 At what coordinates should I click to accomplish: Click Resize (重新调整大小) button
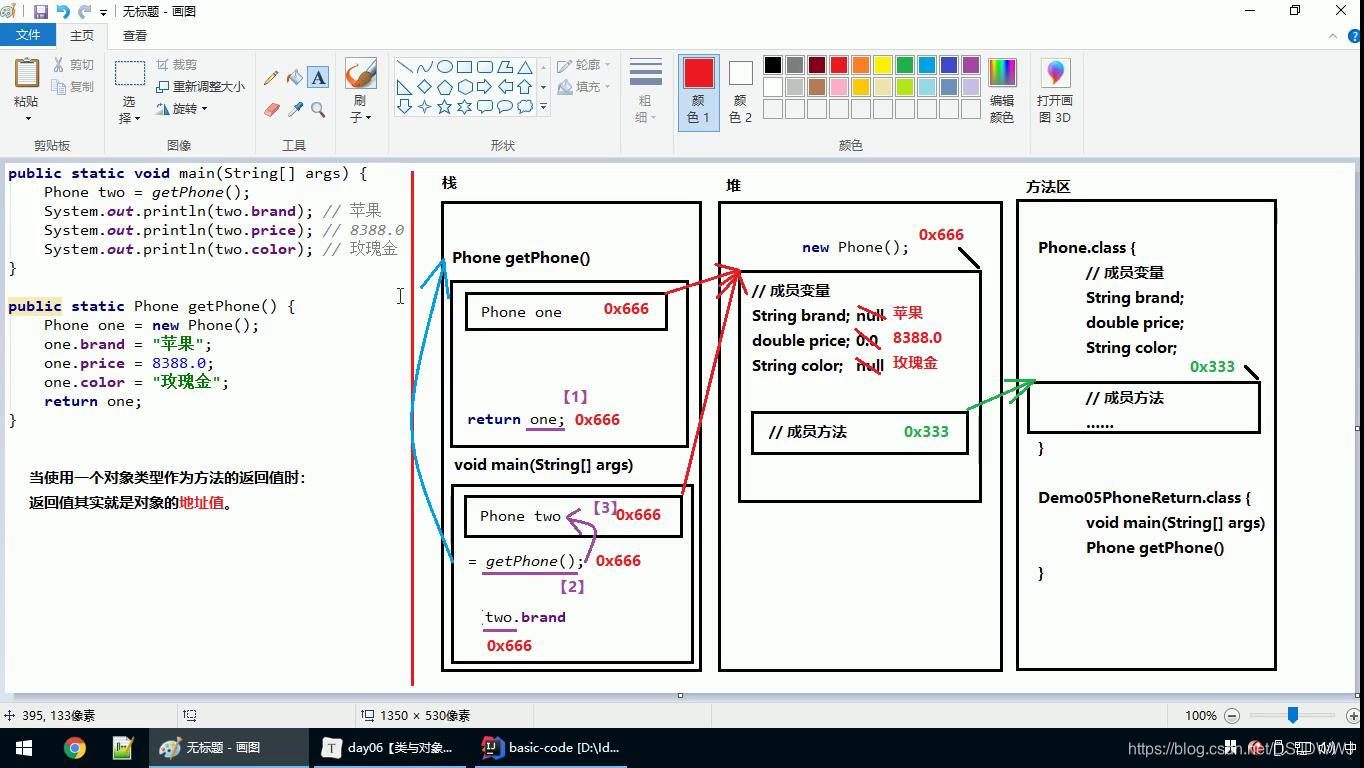coord(200,87)
